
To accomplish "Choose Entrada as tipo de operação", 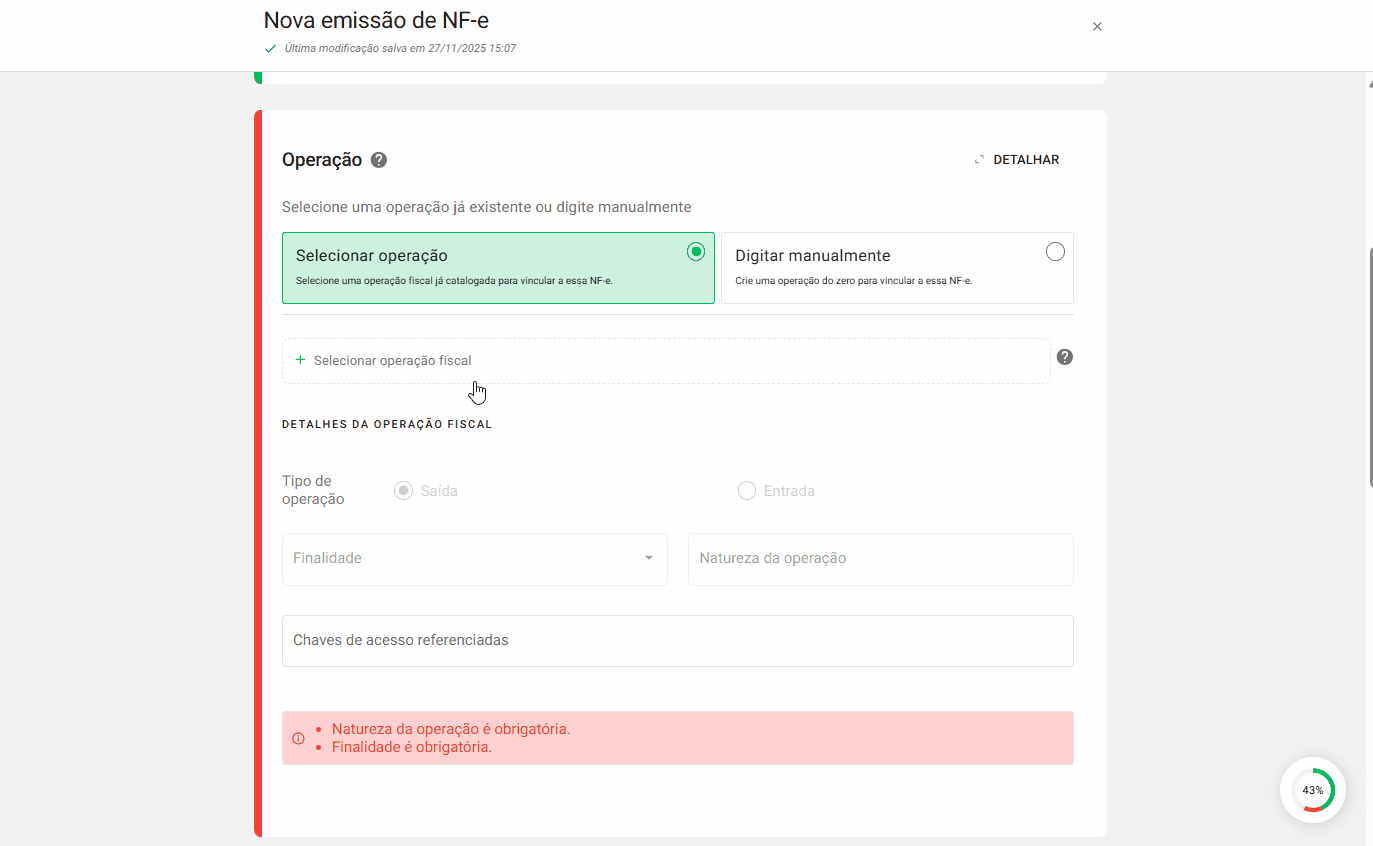I will [x=747, y=490].
